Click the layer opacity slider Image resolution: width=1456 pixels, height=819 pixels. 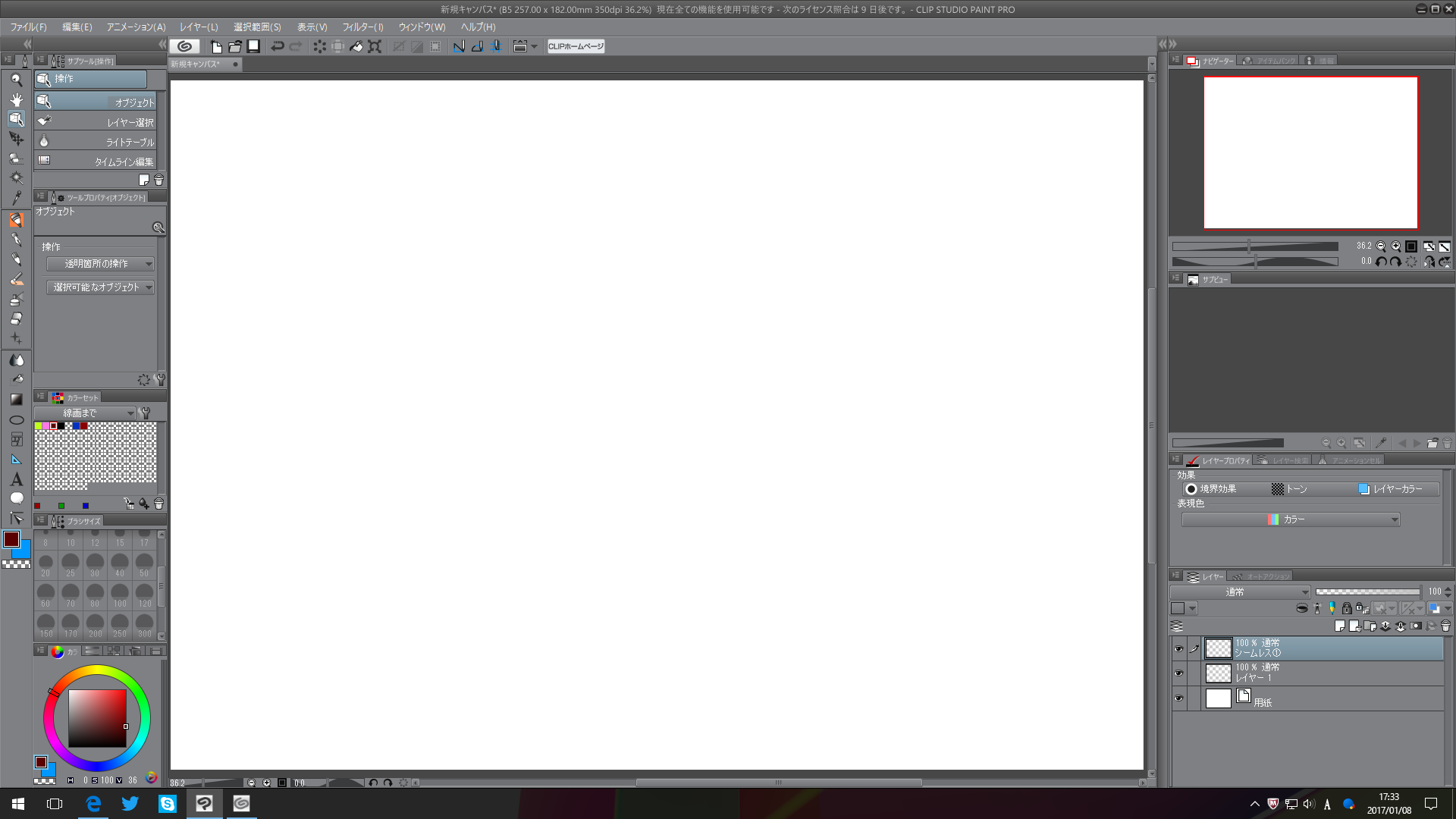pyautogui.click(x=1367, y=592)
